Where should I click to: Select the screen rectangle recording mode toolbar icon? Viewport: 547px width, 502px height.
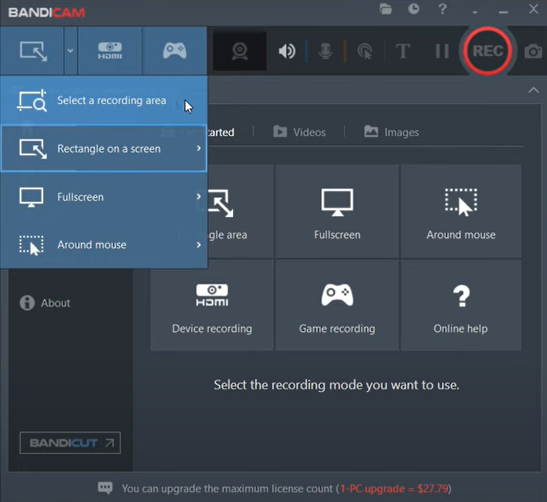click(x=33, y=51)
